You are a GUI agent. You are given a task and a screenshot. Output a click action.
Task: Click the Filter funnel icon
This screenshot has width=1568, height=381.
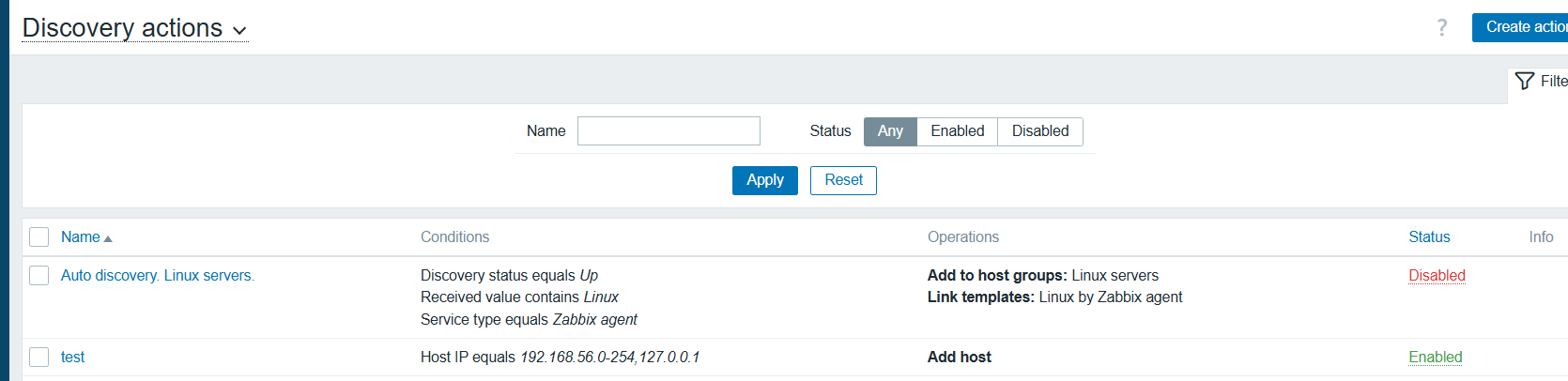click(x=1525, y=82)
